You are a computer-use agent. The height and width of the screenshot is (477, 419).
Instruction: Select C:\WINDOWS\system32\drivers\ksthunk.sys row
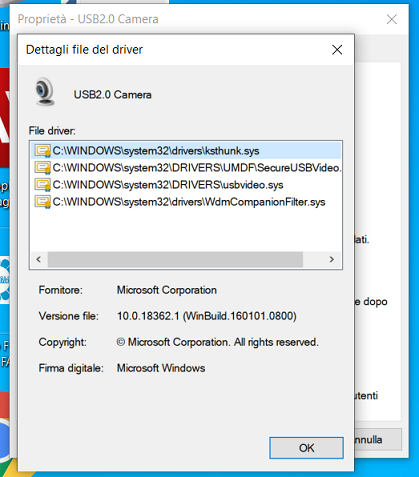point(186,151)
